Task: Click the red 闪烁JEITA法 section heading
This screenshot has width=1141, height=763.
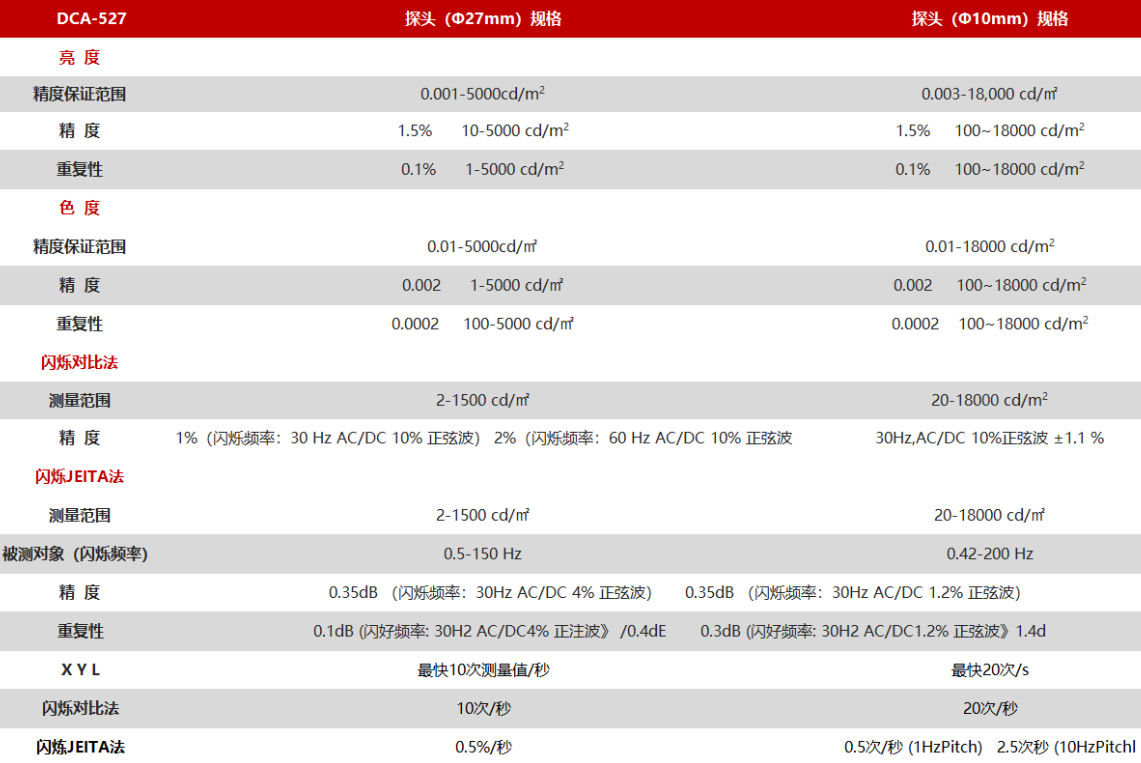Action: [x=79, y=476]
